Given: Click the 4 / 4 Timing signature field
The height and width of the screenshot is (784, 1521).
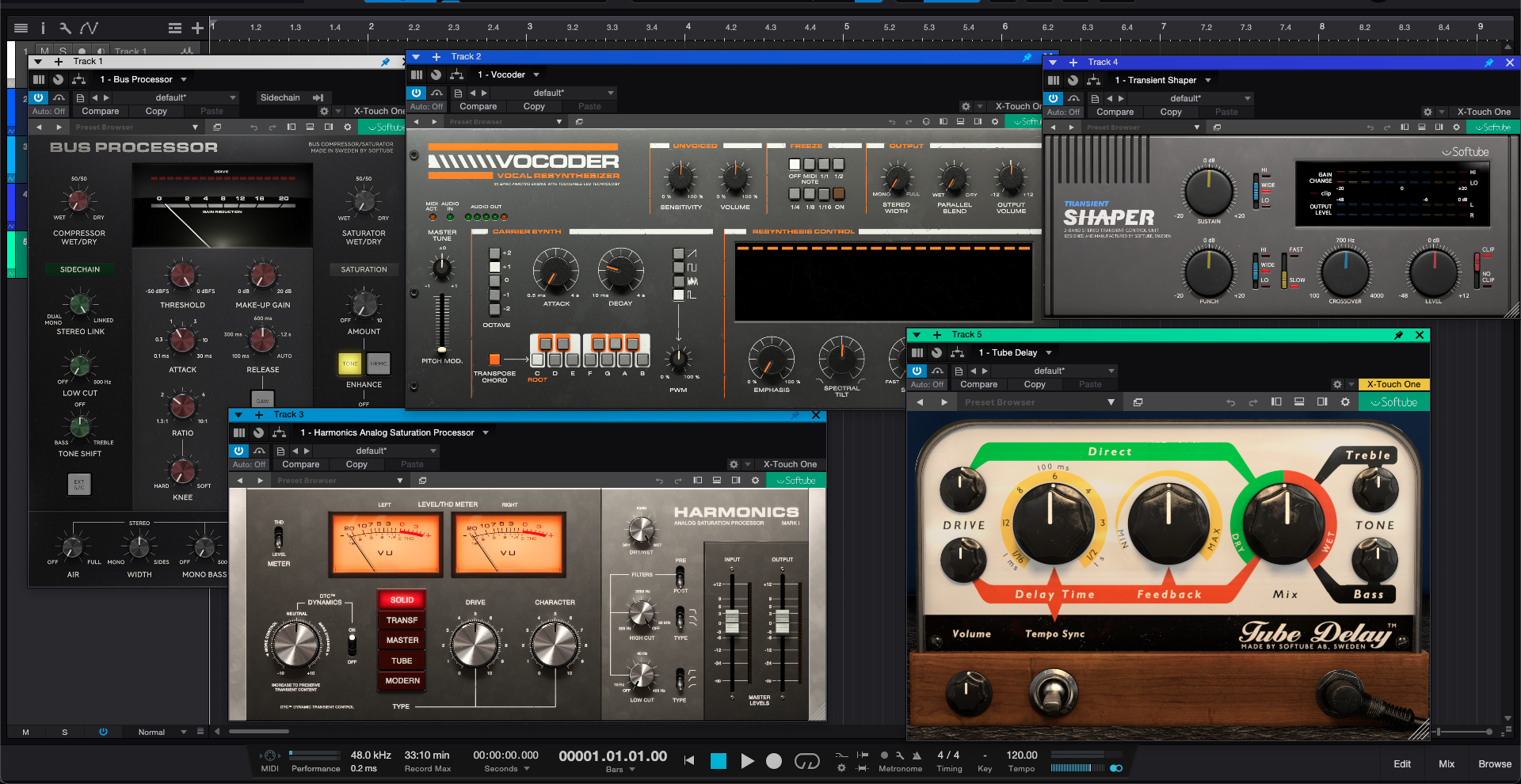Looking at the screenshot, I should pyautogui.click(x=948, y=755).
